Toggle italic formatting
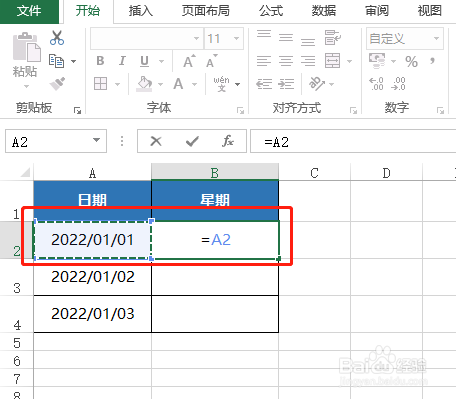The image size is (456, 399). click(x=122, y=61)
